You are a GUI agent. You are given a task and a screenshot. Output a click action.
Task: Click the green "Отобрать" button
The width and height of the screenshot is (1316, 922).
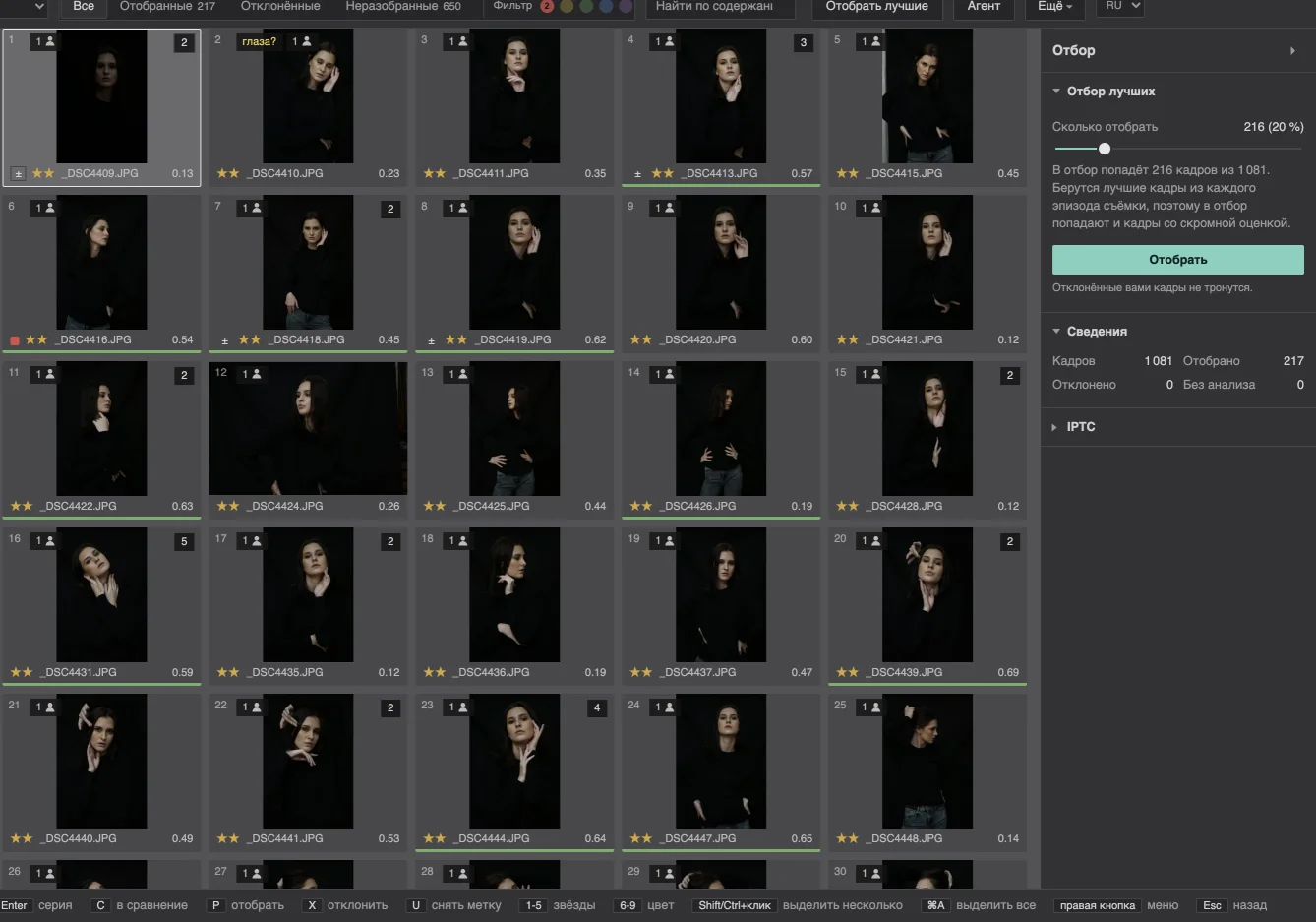[x=1178, y=260]
